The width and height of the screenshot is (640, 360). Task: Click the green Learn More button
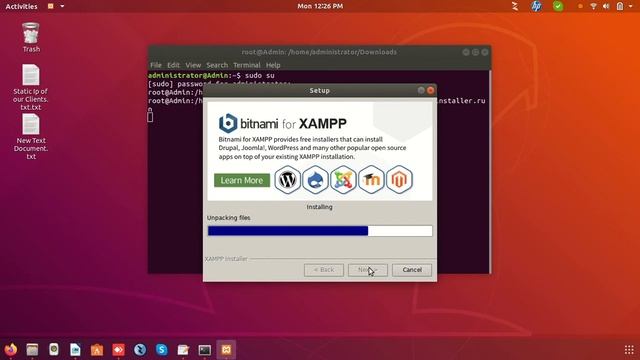(x=242, y=180)
